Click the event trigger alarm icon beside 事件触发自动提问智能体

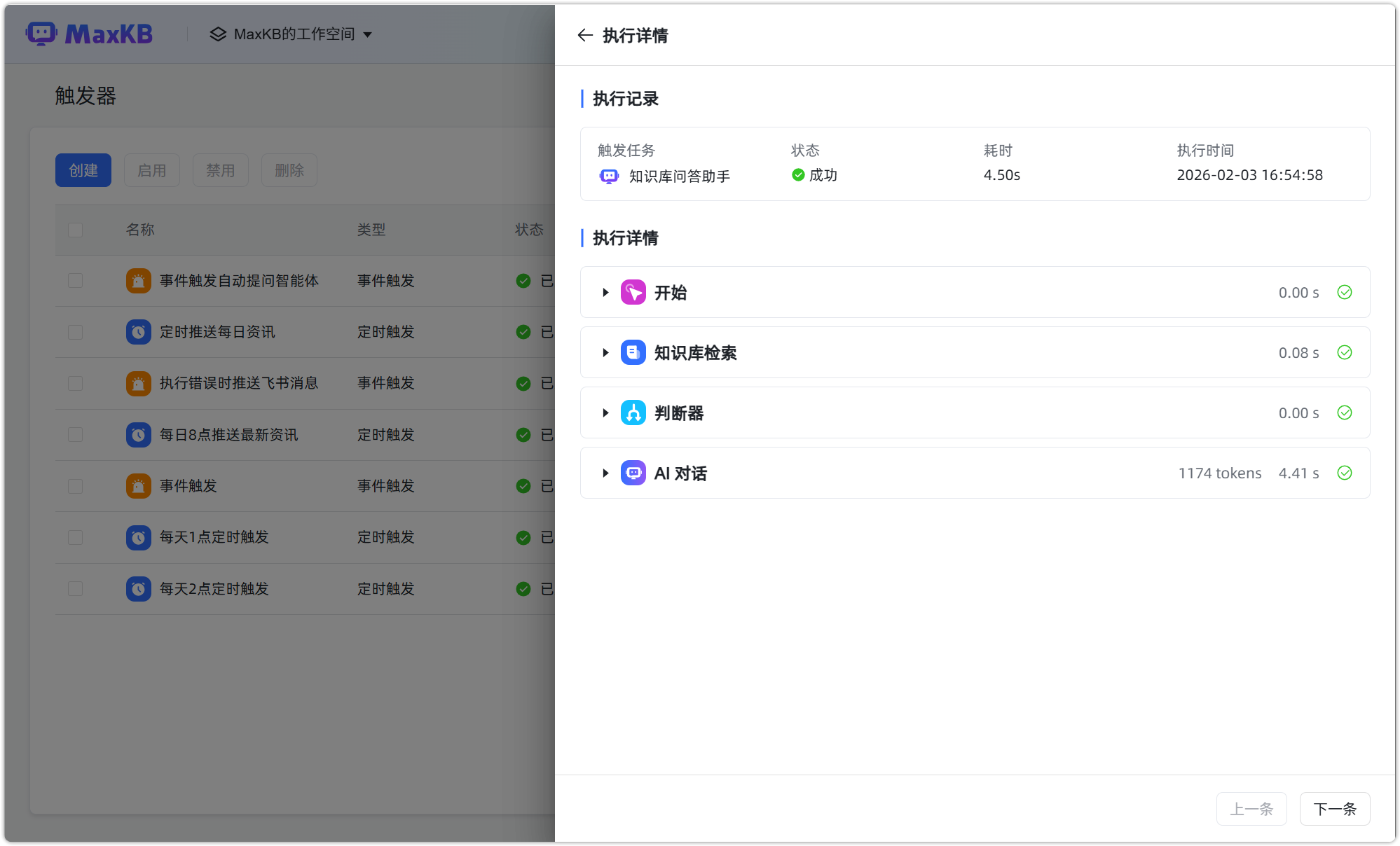coord(138,280)
